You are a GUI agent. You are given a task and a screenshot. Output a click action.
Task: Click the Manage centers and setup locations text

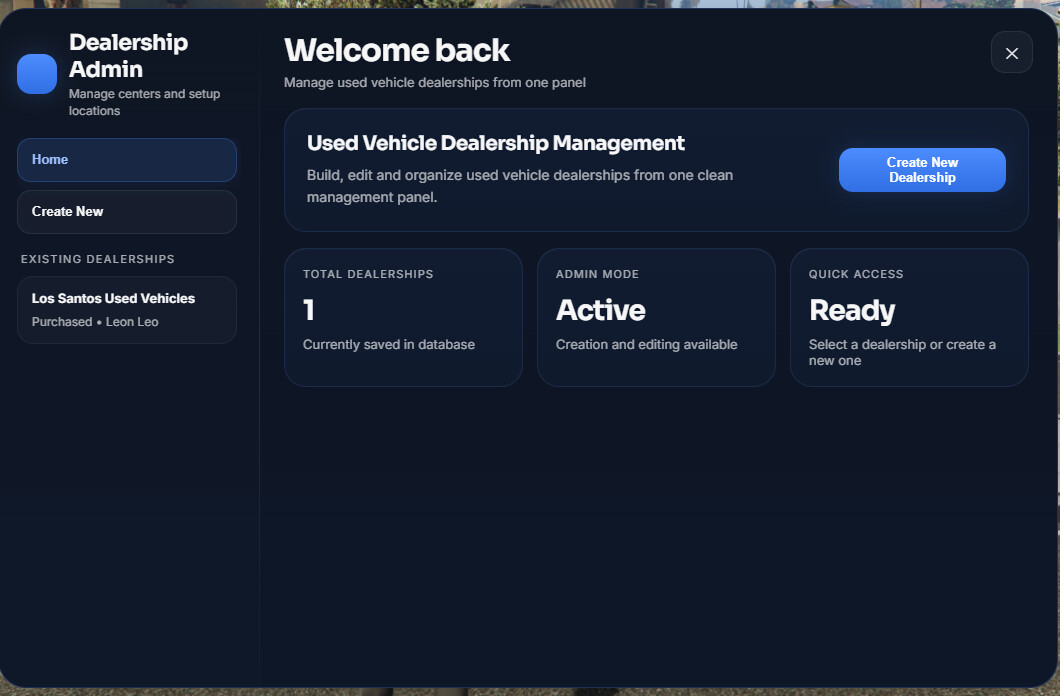(x=145, y=102)
